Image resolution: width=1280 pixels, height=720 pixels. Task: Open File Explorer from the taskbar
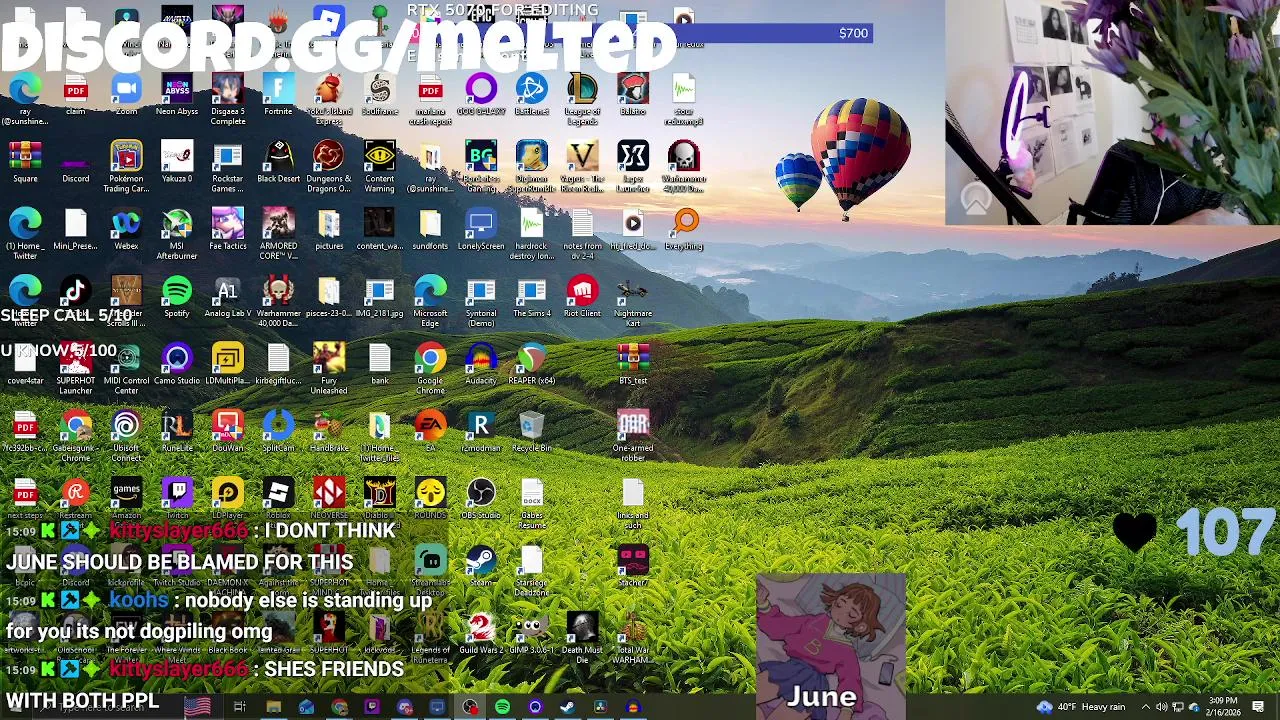pos(273,707)
